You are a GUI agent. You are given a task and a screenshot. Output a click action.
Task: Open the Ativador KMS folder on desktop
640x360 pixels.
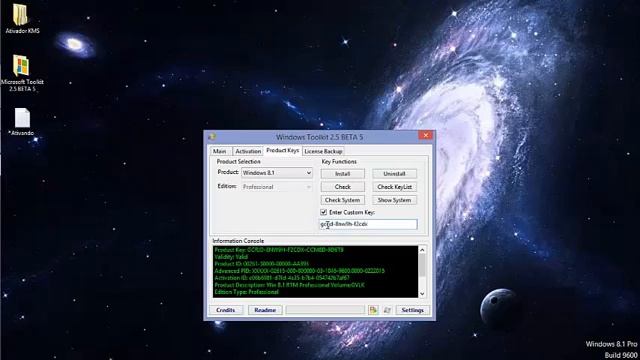tap(21, 18)
